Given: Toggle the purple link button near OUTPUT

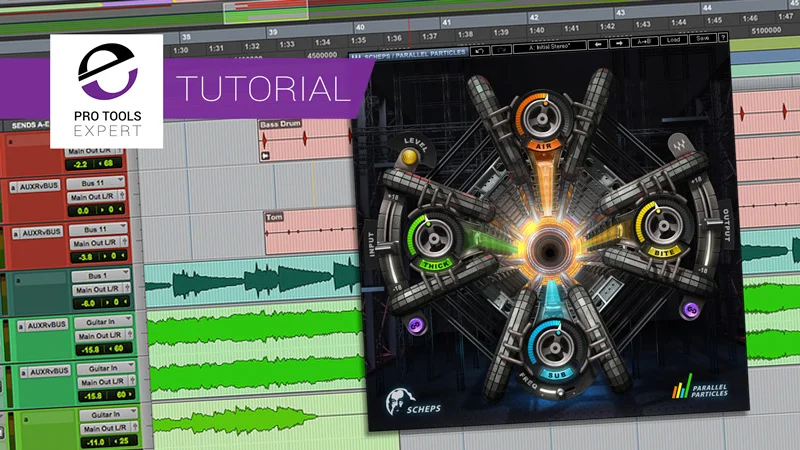Looking at the screenshot, I should [x=691, y=310].
